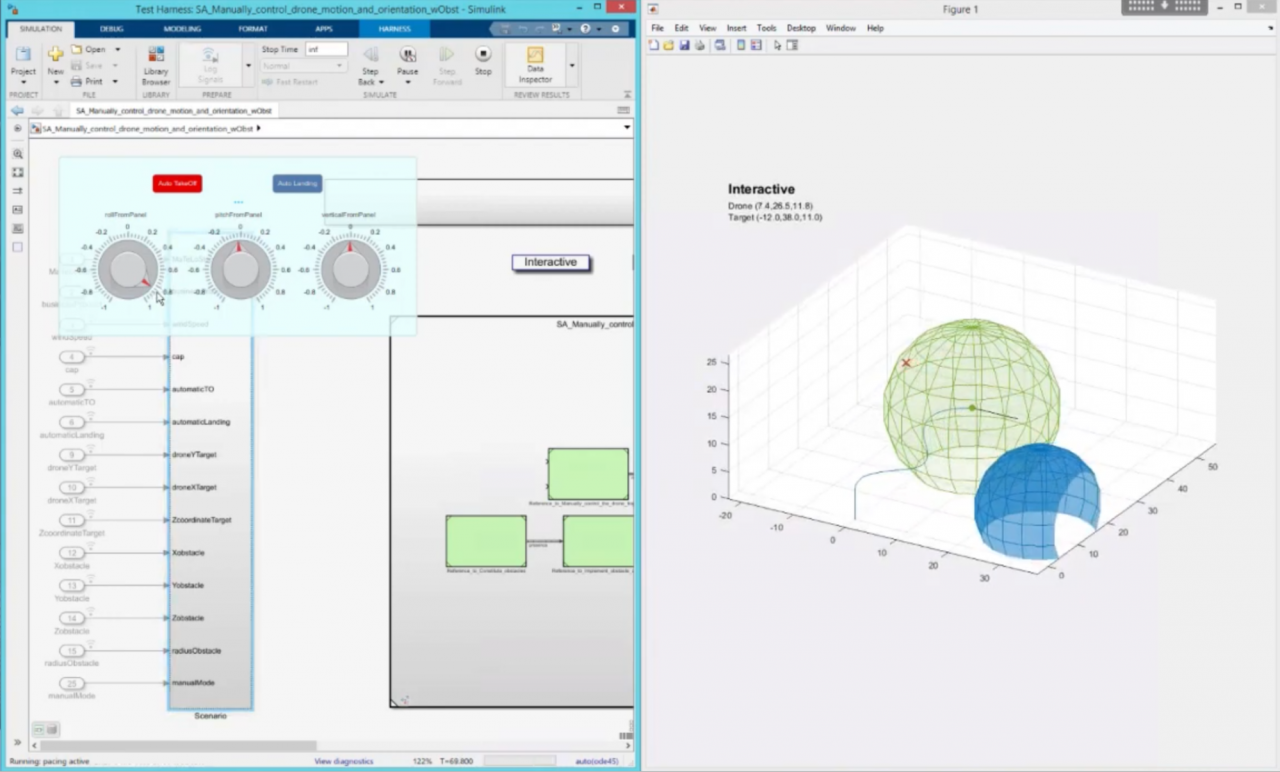This screenshot has height=772, width=1280.
Task: Expand the Open button dropdown arrow
Action: click(x=118, y=49)
